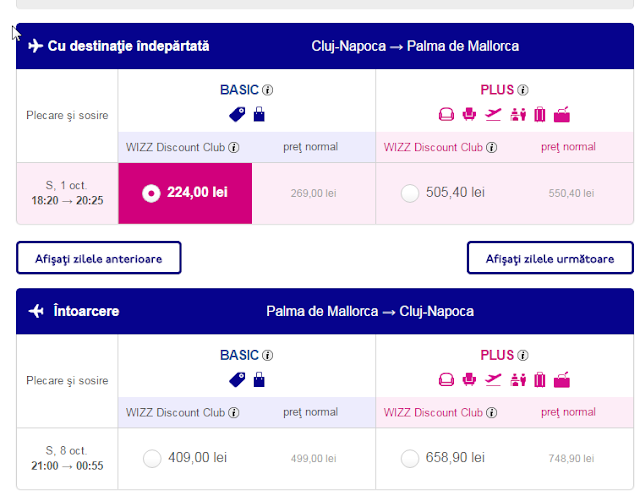Click info icon beside return PLUS heading
This screenshot has height=501, width=640.
click(x=522, y=355)
